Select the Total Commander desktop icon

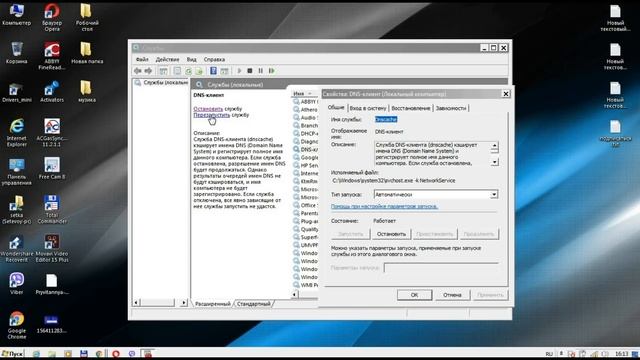point(52,209)
